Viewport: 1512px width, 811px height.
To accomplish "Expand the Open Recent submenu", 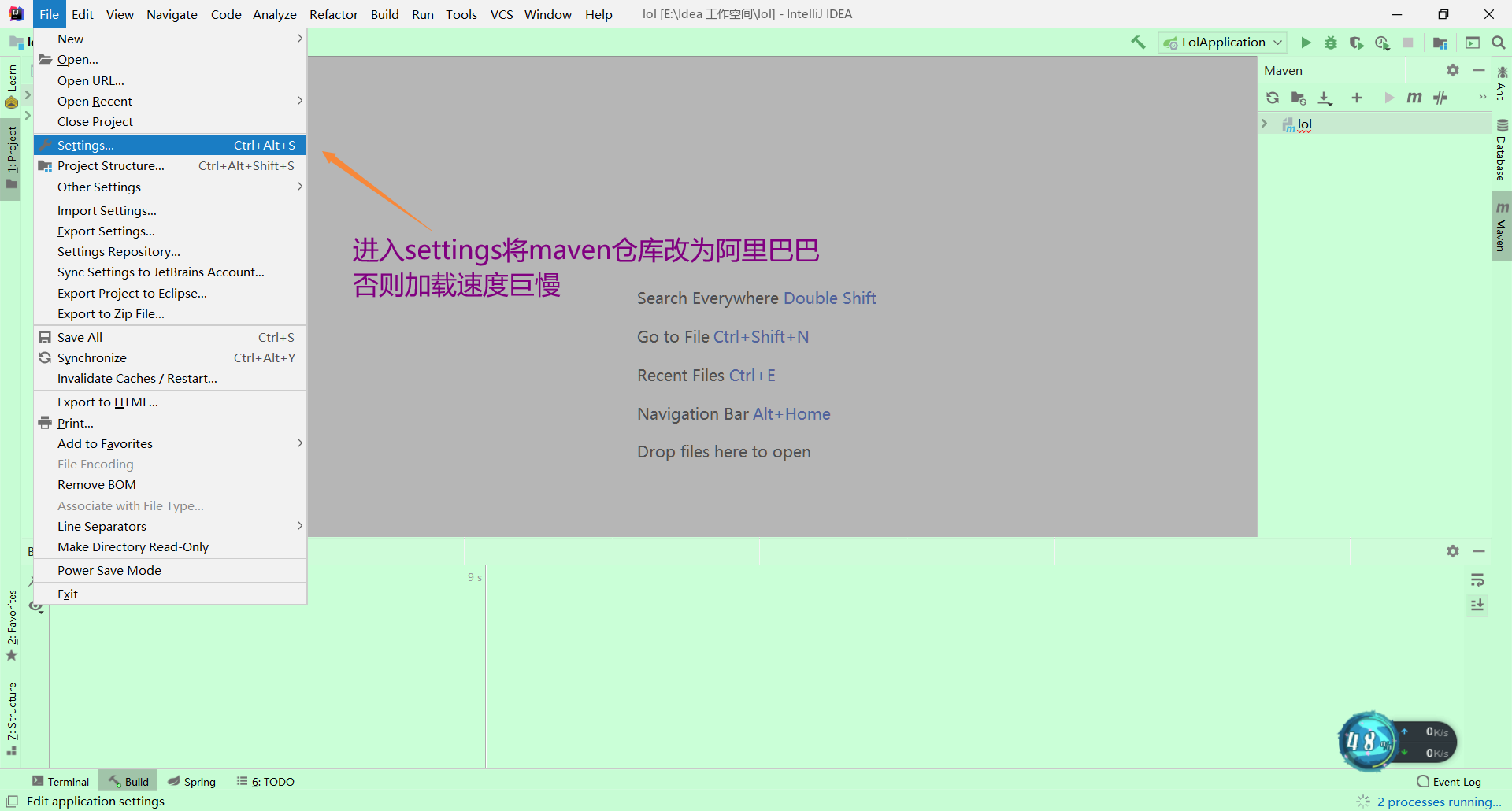I will (x=170, y=101).
